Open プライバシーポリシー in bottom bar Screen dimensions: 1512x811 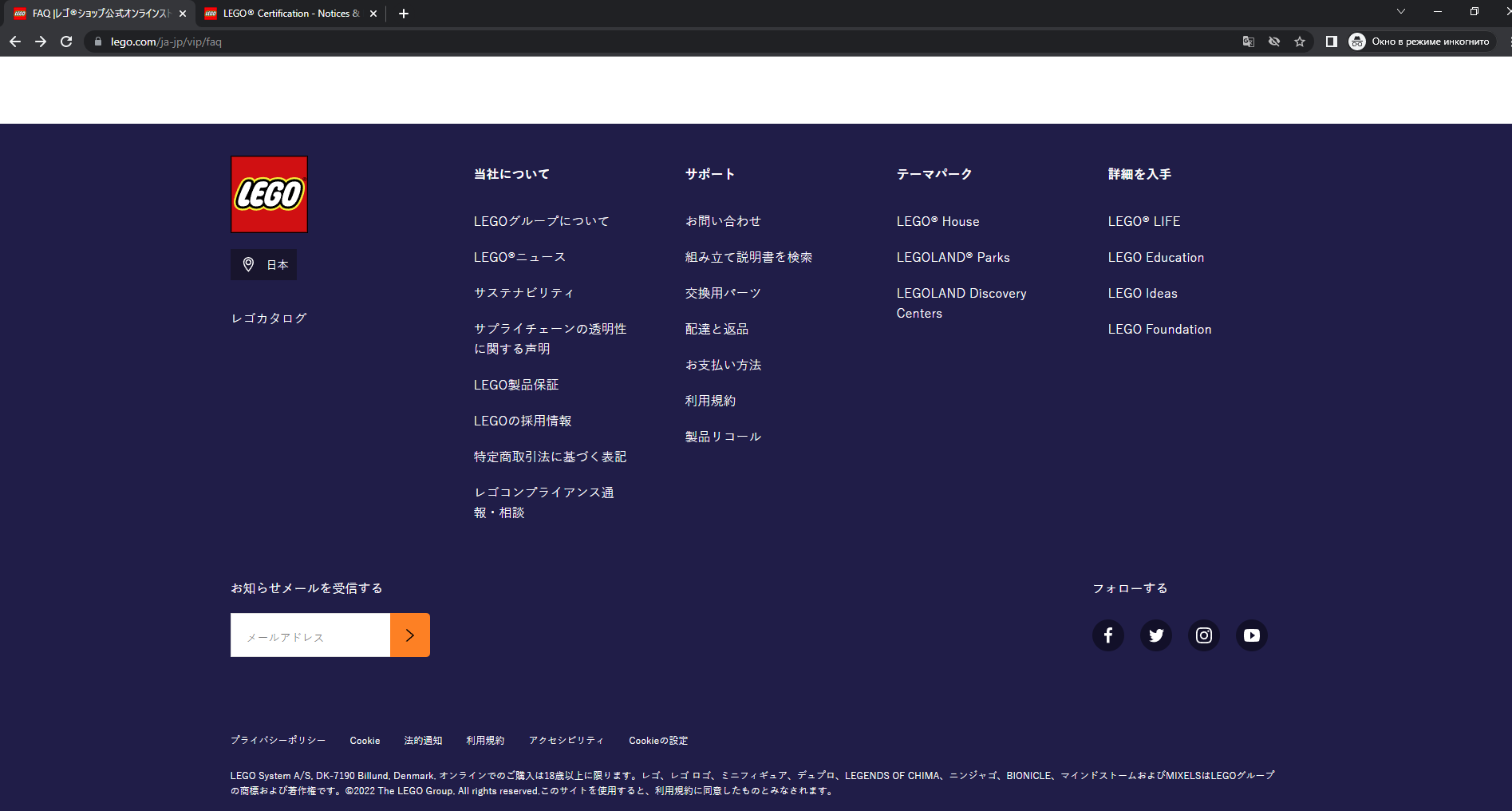278,741
